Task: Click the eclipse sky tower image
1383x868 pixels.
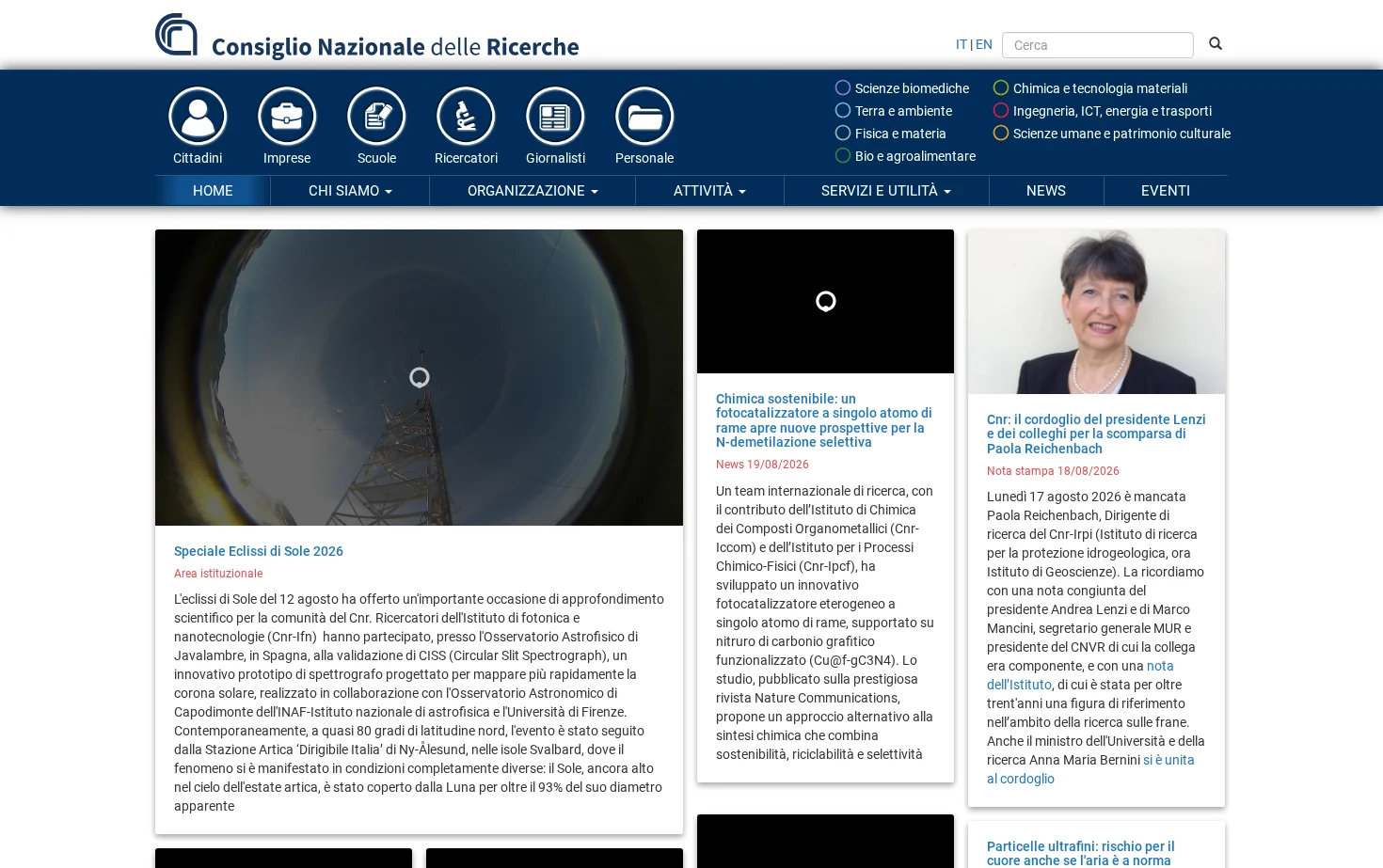Action: 419,377
